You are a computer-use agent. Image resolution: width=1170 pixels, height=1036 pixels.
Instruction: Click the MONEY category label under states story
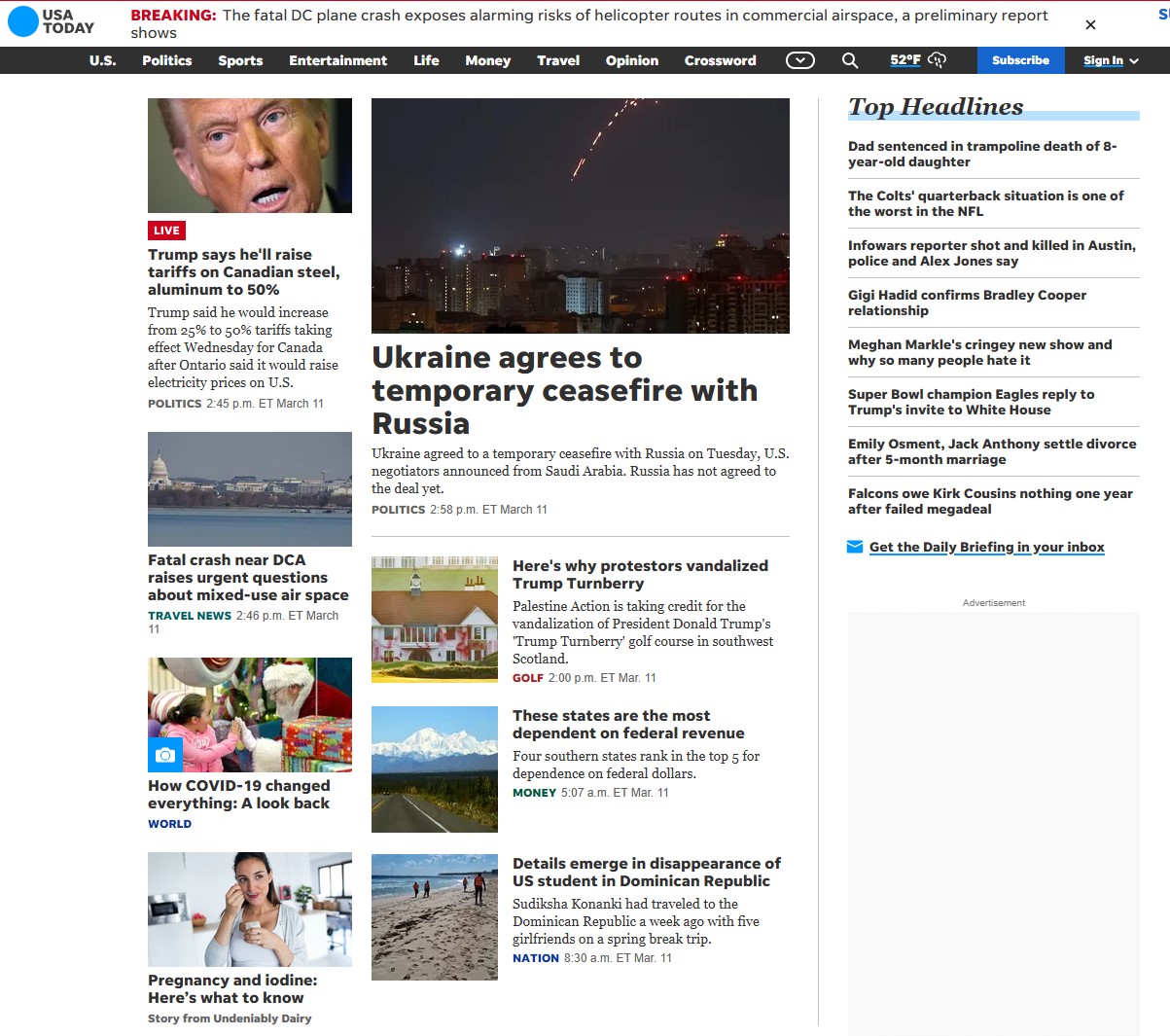pos(534,793)
